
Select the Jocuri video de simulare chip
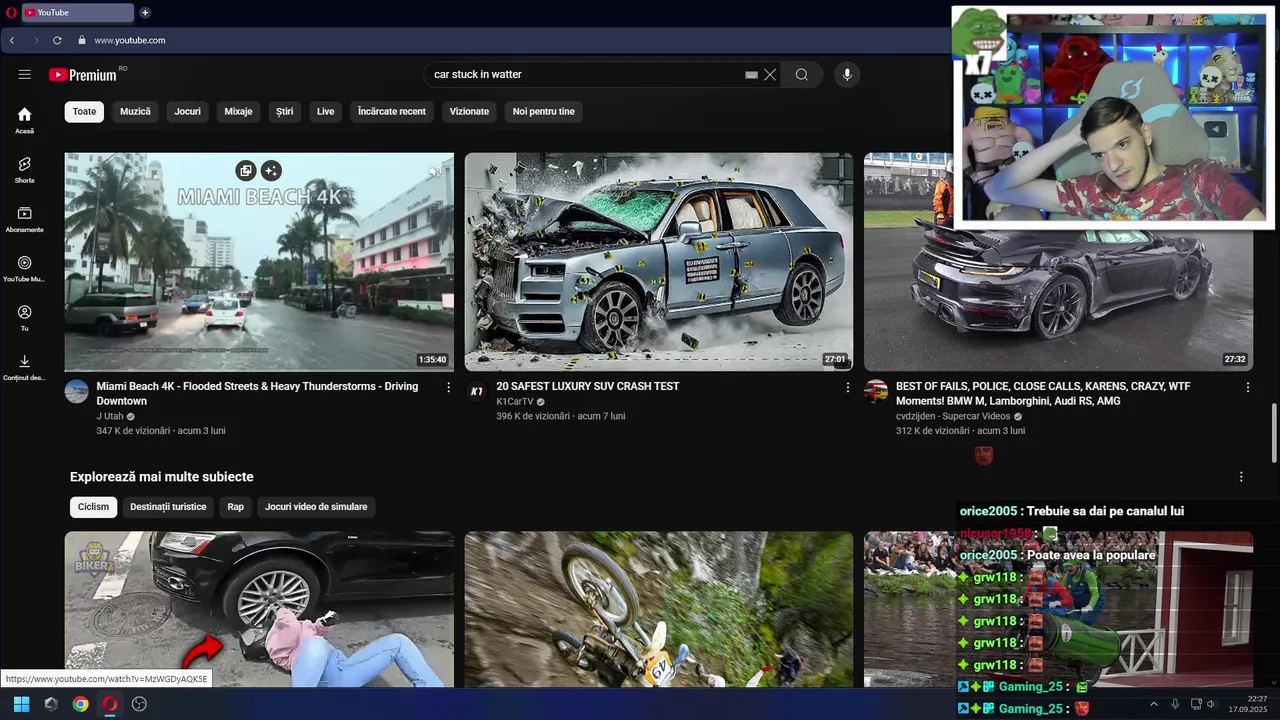click(316, 507)
